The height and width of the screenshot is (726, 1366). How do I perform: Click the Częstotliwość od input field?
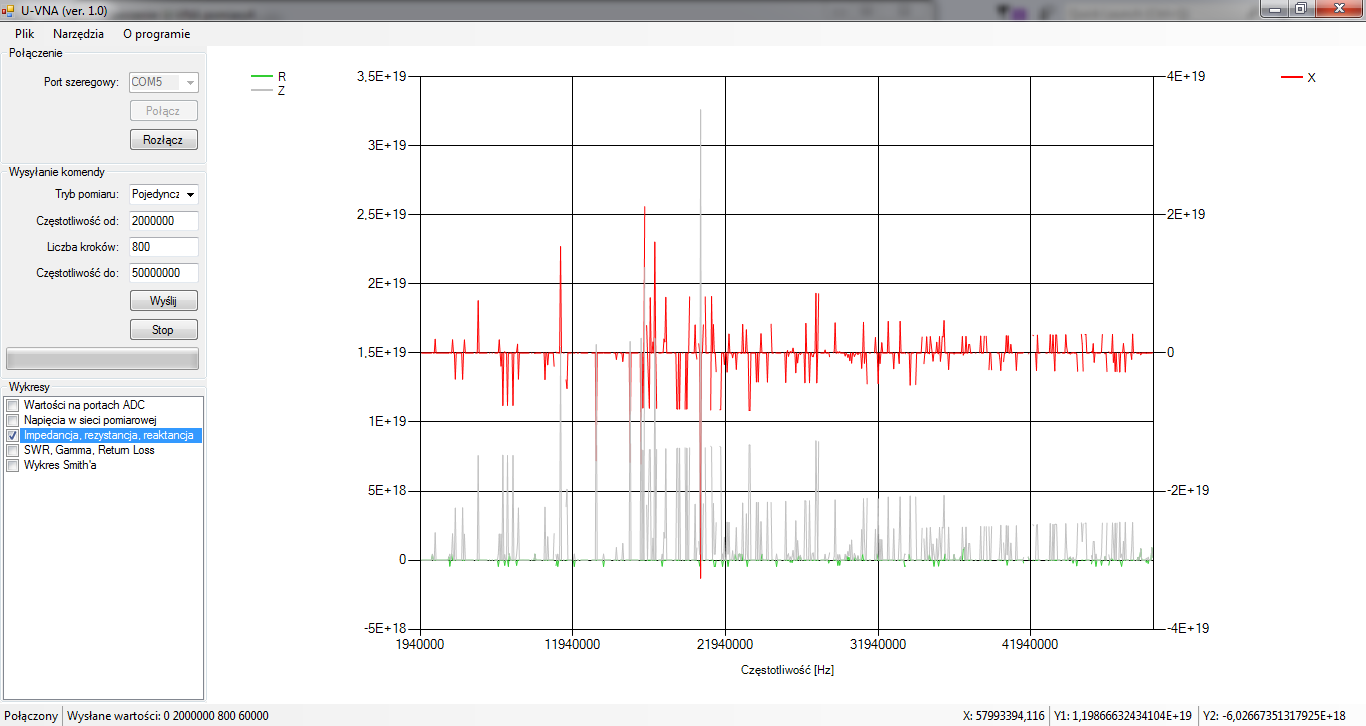[x=164, y=221]
